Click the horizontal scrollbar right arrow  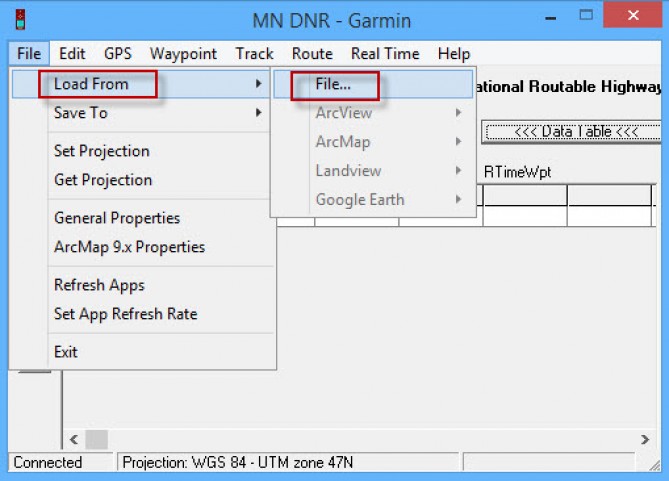click(x=645, y=439)
